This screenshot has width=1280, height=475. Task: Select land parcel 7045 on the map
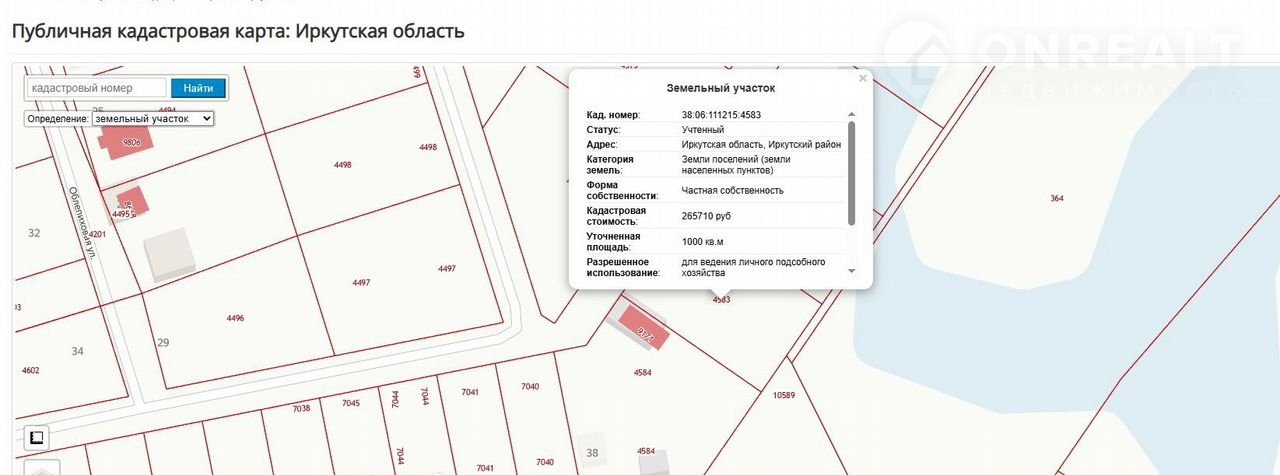pyautogui.click(x=350, y=403)
